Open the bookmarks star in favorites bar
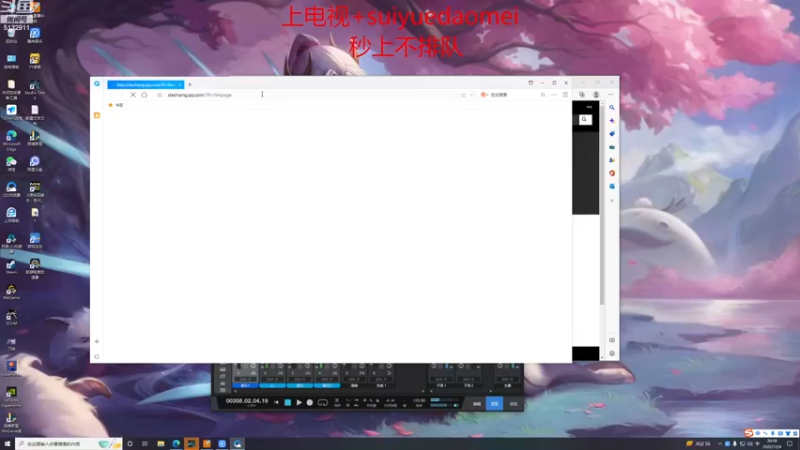This screenshot has height=450, width=800. [x=110, y=105]
